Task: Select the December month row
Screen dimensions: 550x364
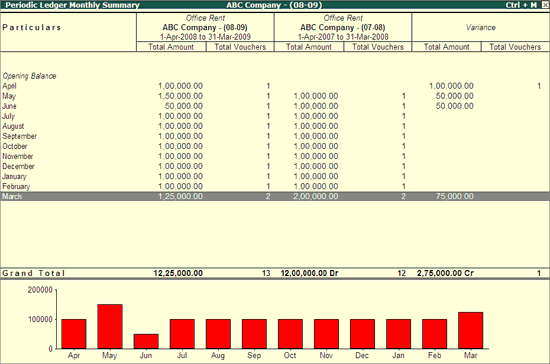Action: [275, 166]
